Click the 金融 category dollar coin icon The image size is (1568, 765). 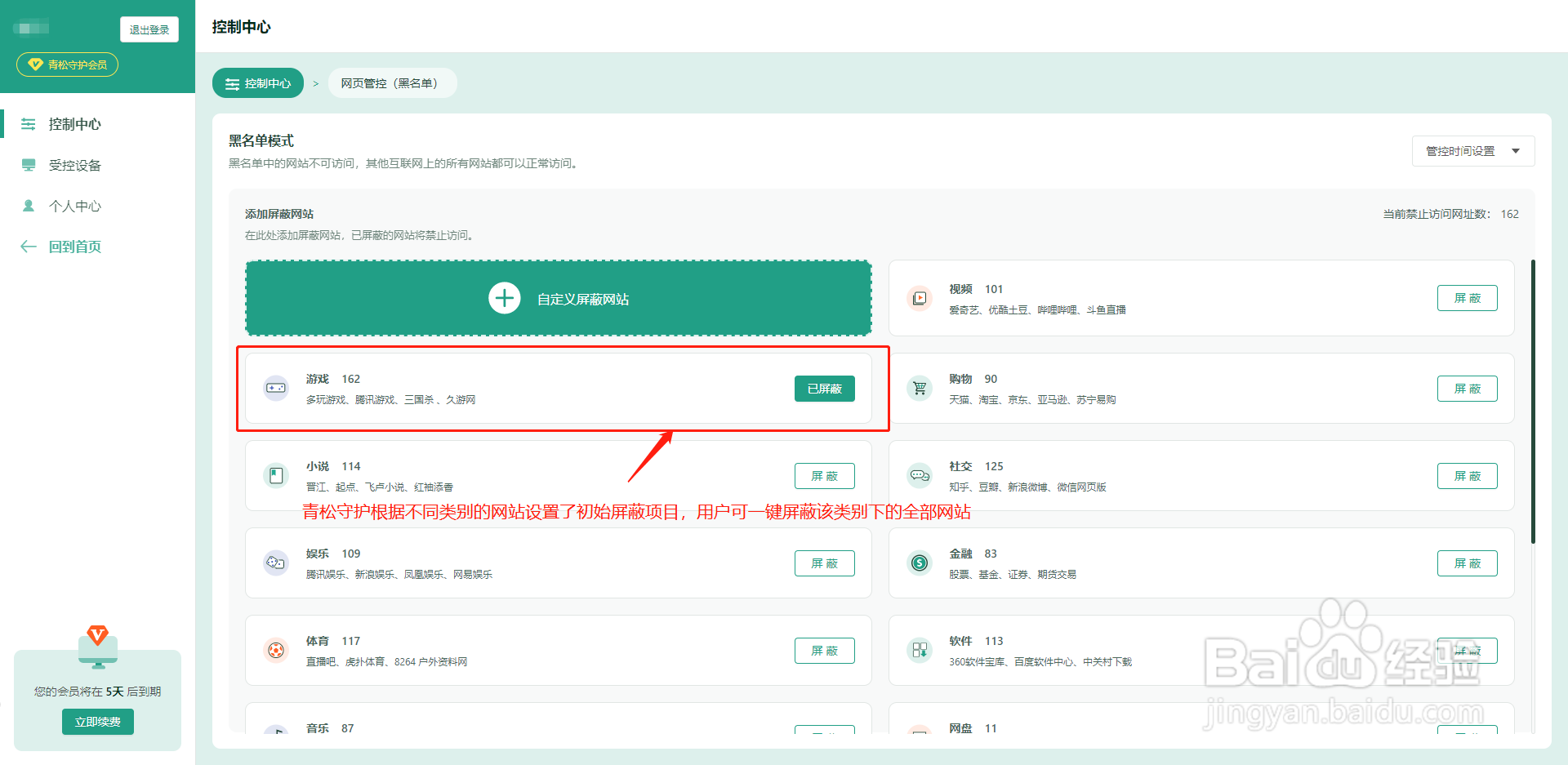[920, 563]
